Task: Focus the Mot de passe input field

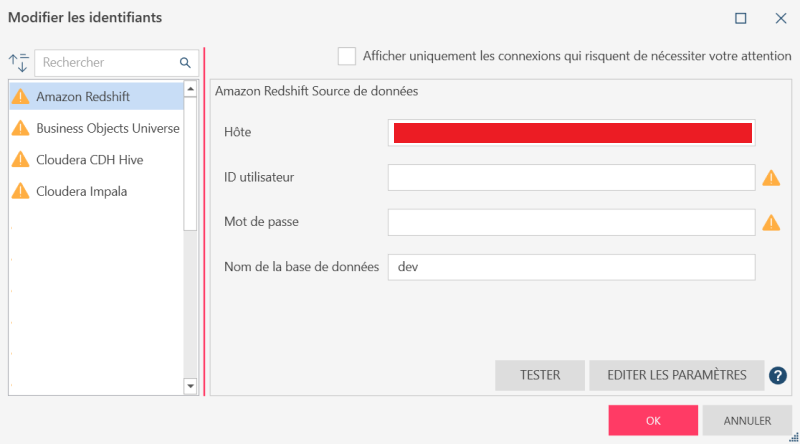Action: pyautogui.click(x=571, y=222)
